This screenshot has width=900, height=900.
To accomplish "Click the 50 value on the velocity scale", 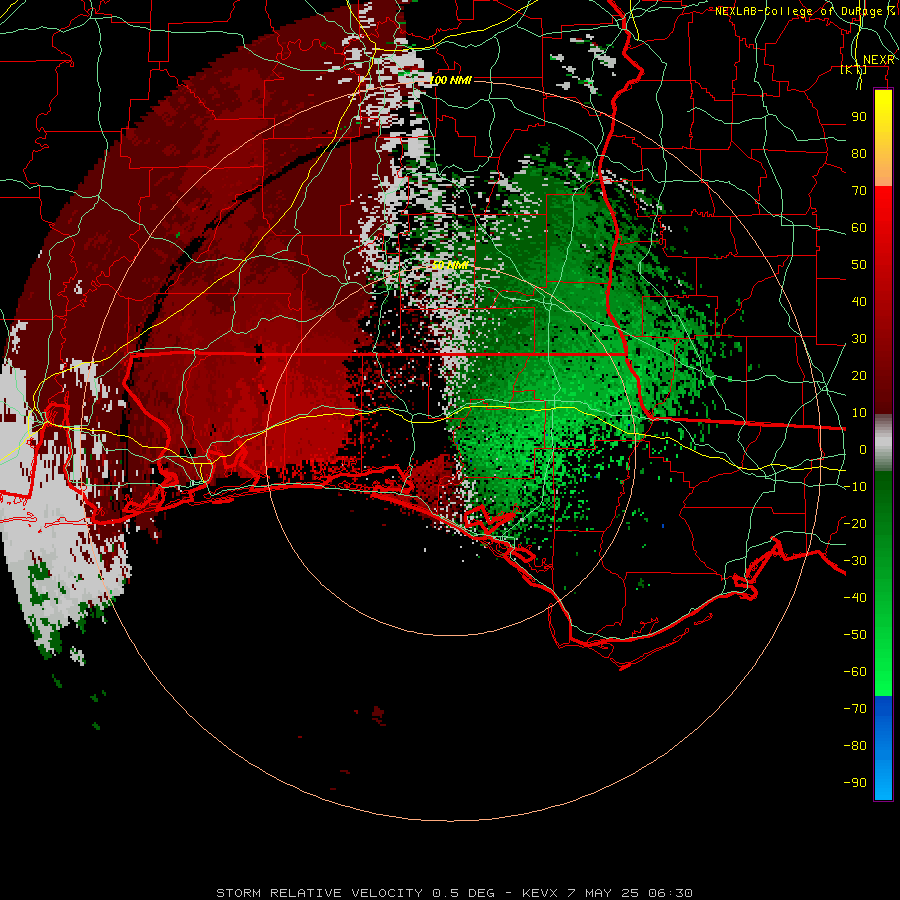I will [859, 265].
